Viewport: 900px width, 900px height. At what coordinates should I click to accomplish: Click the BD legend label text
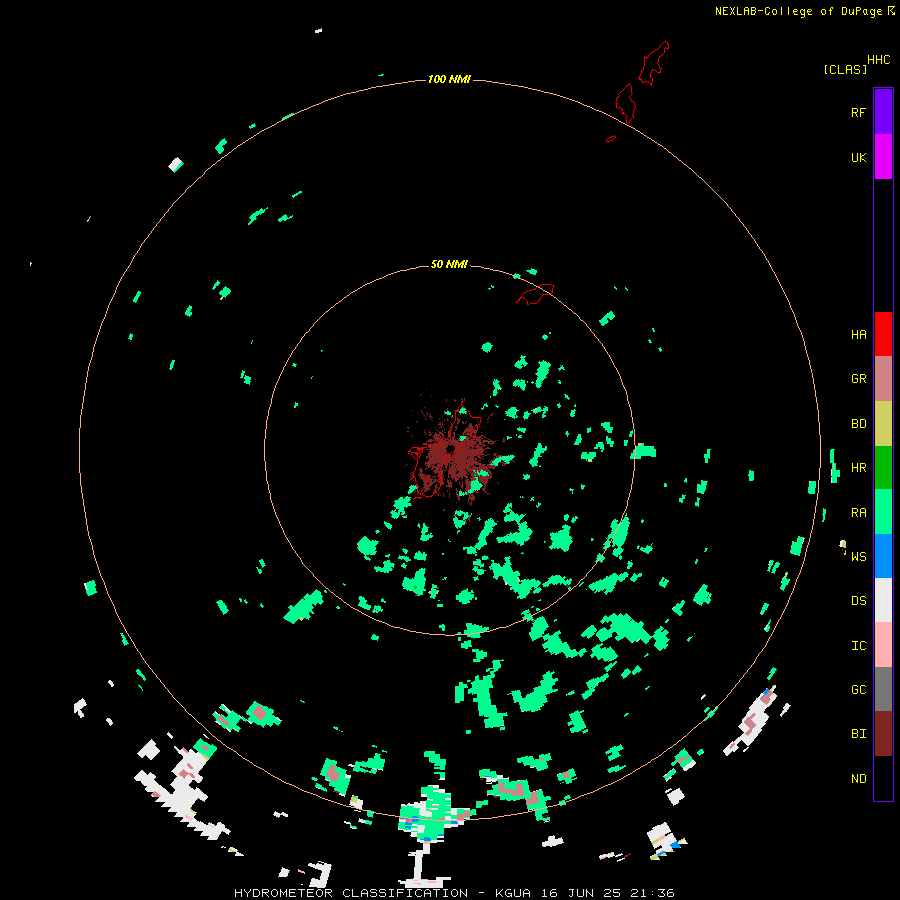click(858, 424)
